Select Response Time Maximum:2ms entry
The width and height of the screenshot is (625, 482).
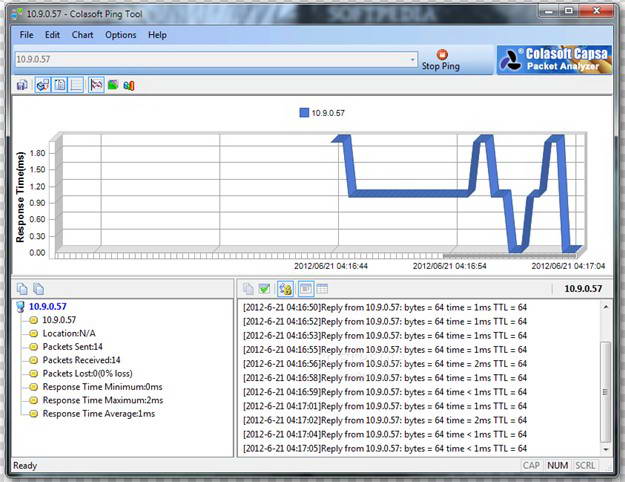tap(103, 400)
